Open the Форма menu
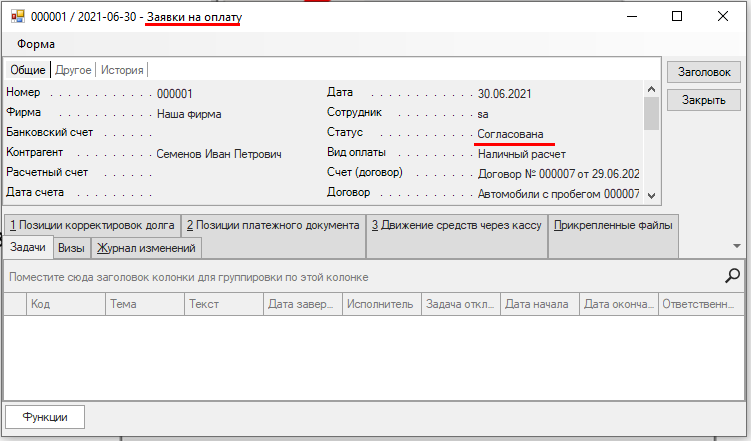The height and width of the screenshot is (441, 751). point(36,44)
